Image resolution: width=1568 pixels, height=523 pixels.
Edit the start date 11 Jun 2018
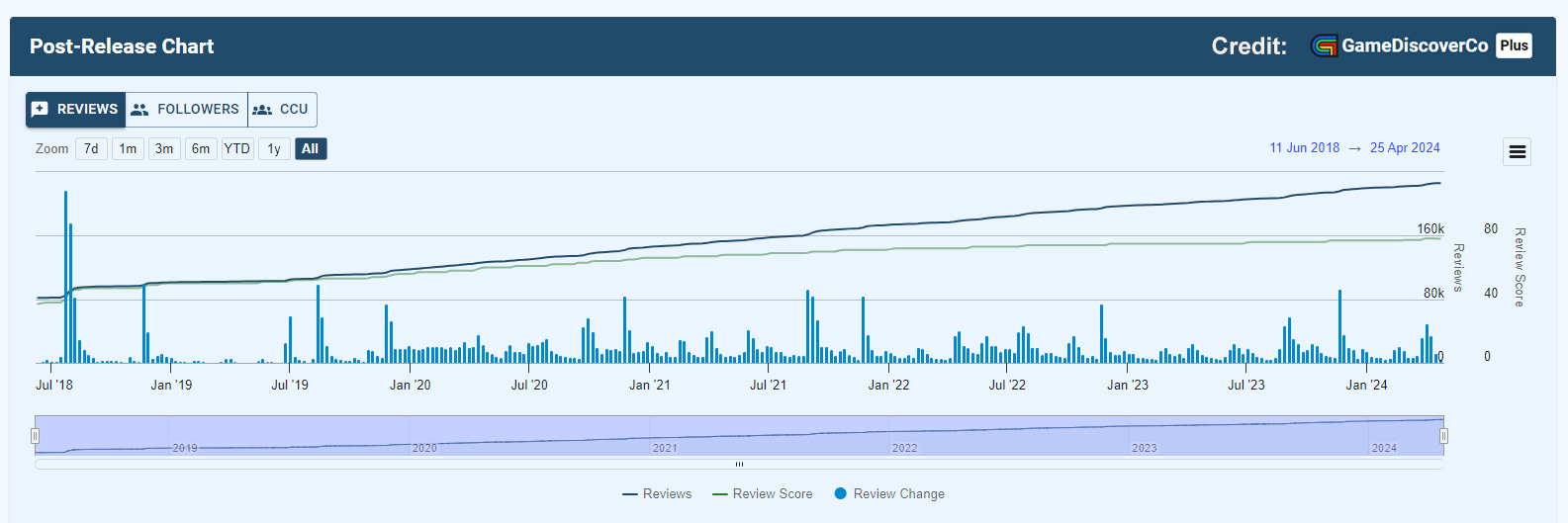click(1305, 148)
